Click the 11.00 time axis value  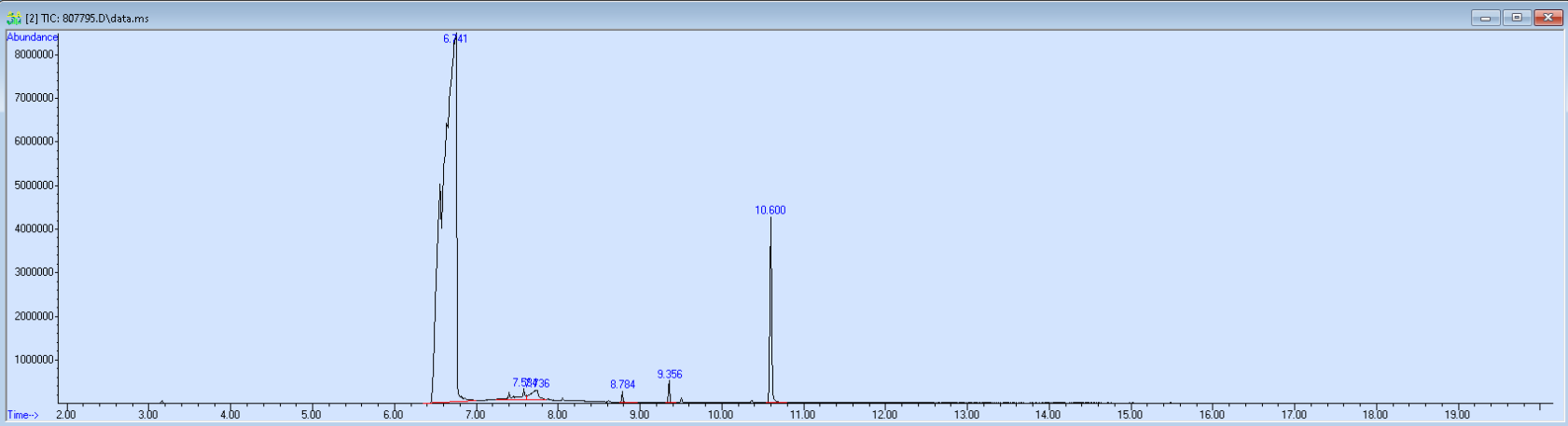802,415
